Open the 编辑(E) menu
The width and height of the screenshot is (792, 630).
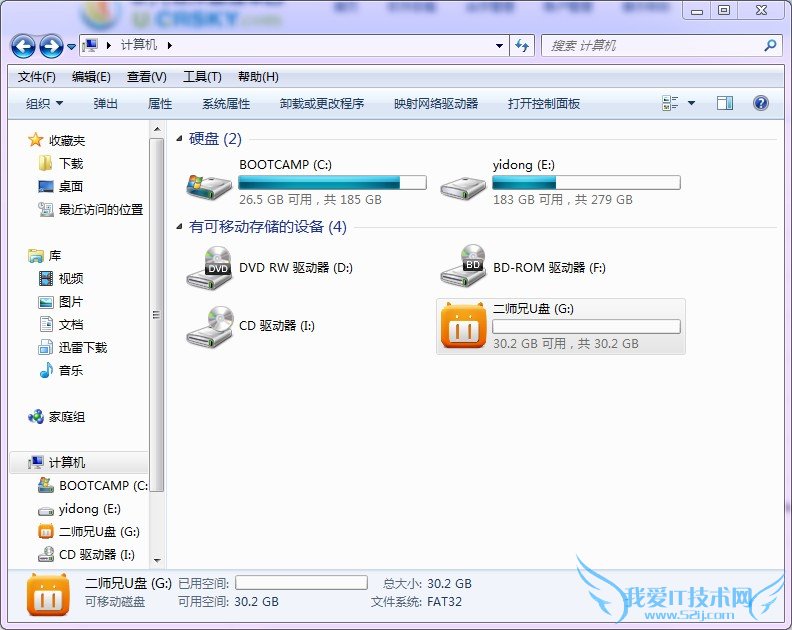91,77
